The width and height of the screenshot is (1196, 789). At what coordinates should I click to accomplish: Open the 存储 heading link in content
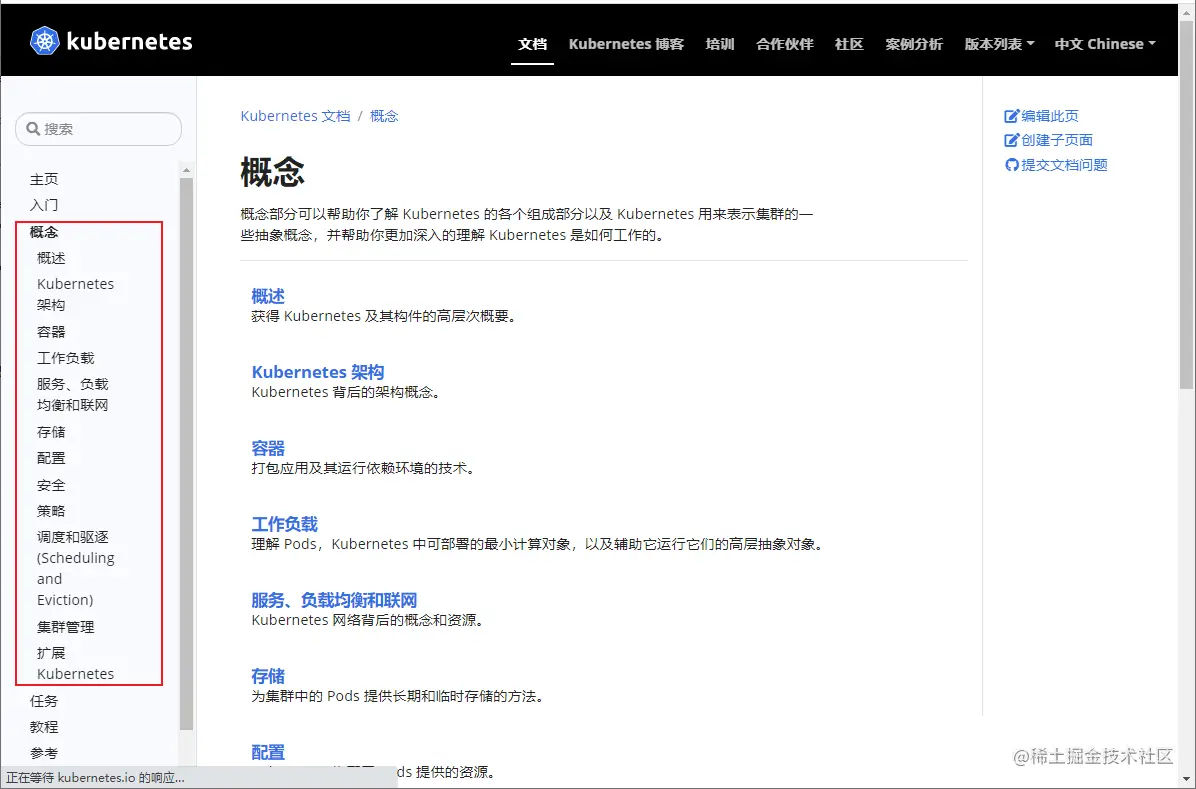pos(268,676)
